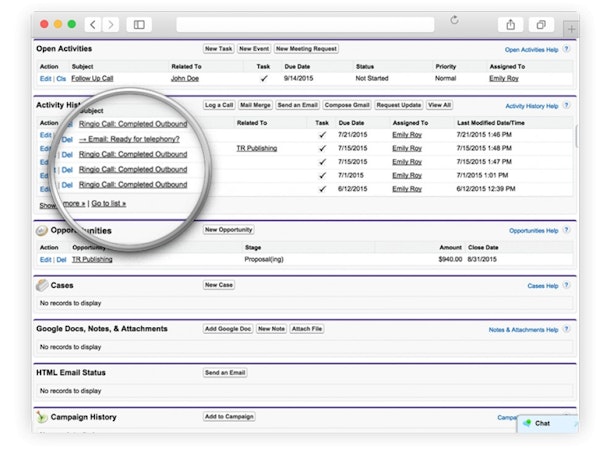
Task: Open TR Publishing link in Activity History
Action: (x=257, y=148)
